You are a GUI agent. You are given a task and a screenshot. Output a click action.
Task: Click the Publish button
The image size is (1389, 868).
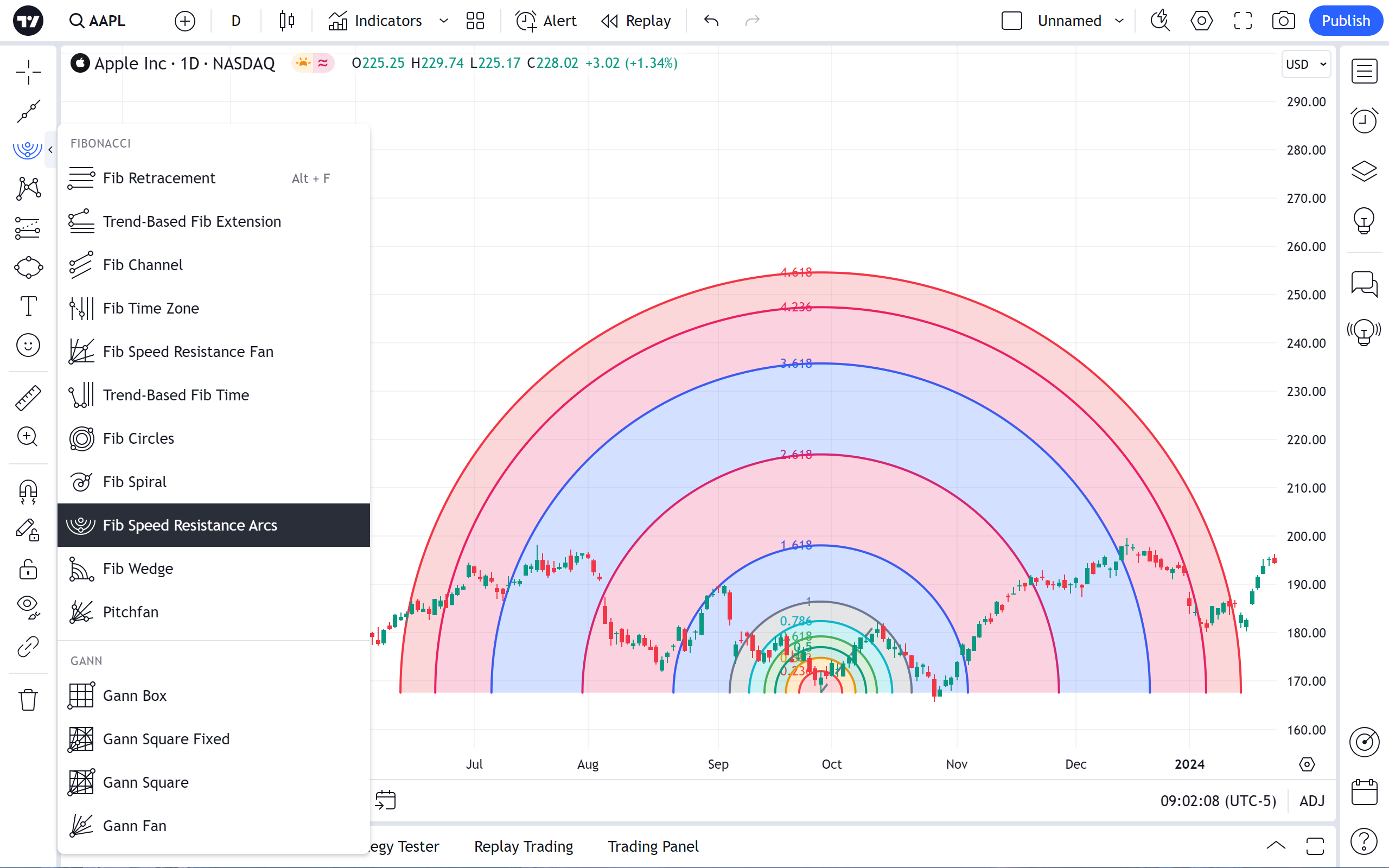pos(1345,21)
